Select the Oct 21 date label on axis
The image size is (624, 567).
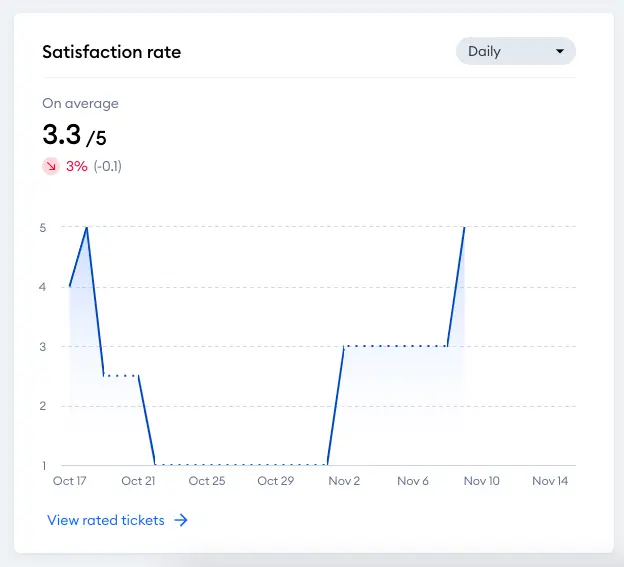(x=138, y=481)
